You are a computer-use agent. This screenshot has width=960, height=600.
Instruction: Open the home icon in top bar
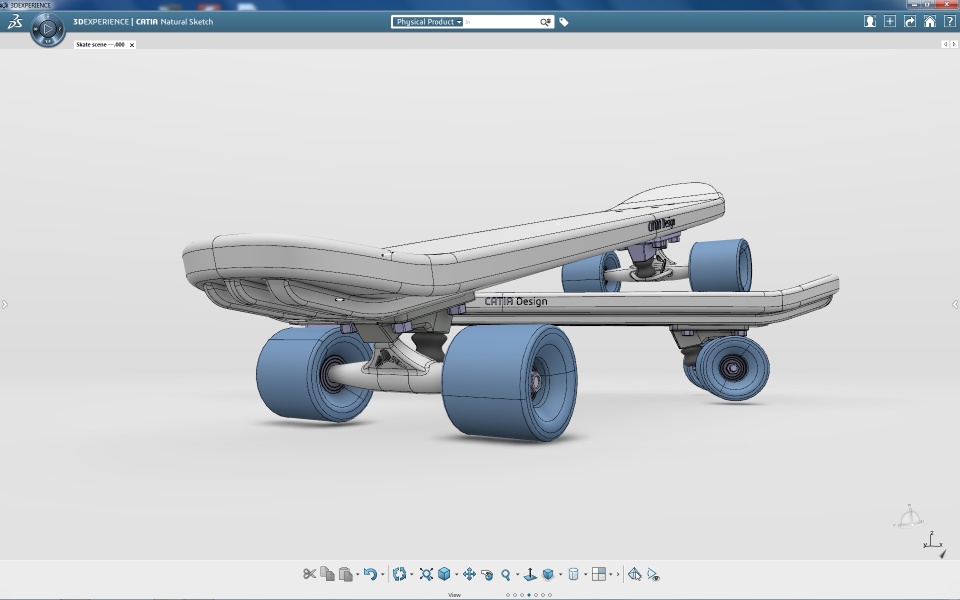pos(929,21)
